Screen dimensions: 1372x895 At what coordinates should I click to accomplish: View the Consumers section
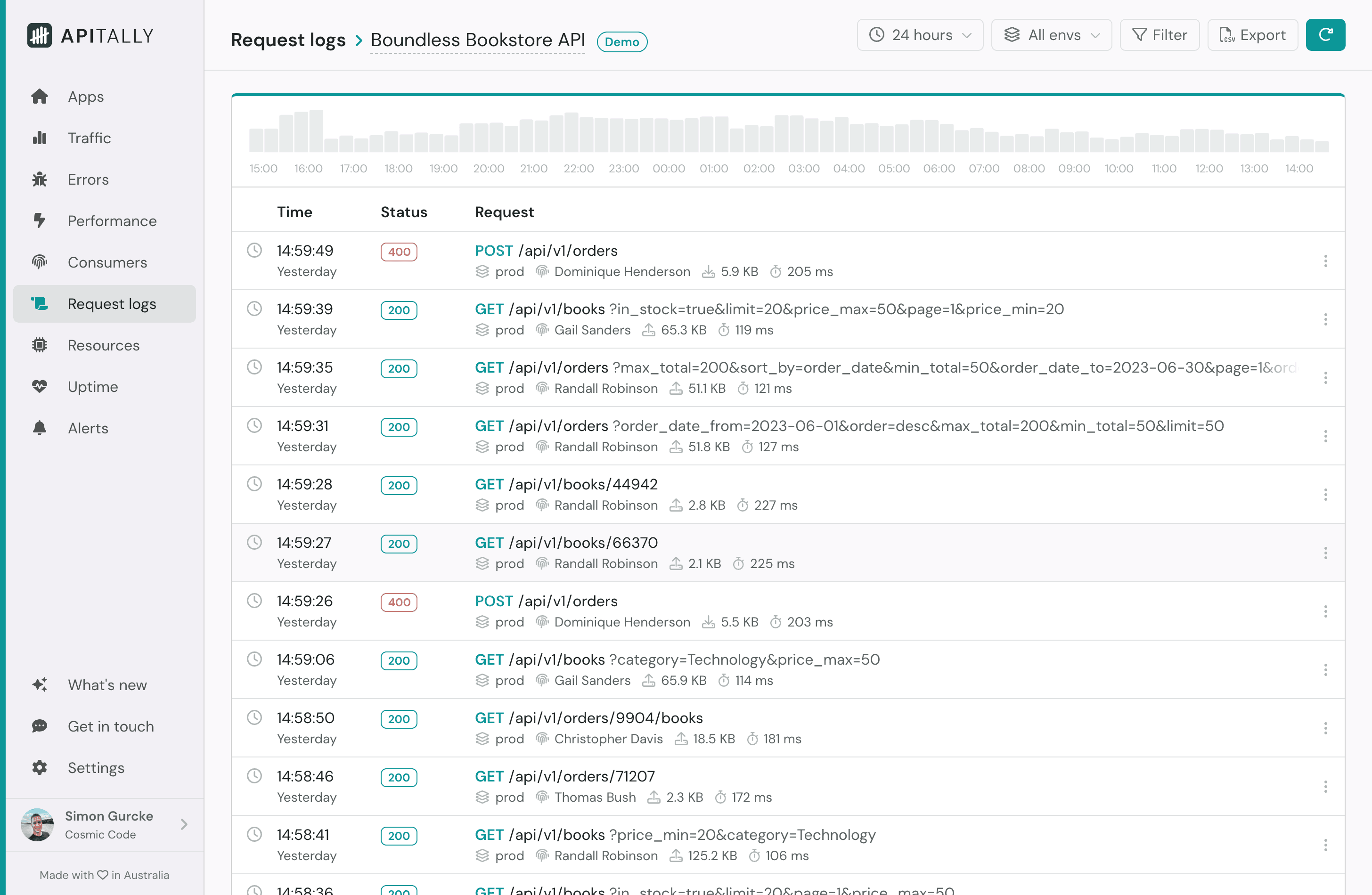tap(107, 262)
